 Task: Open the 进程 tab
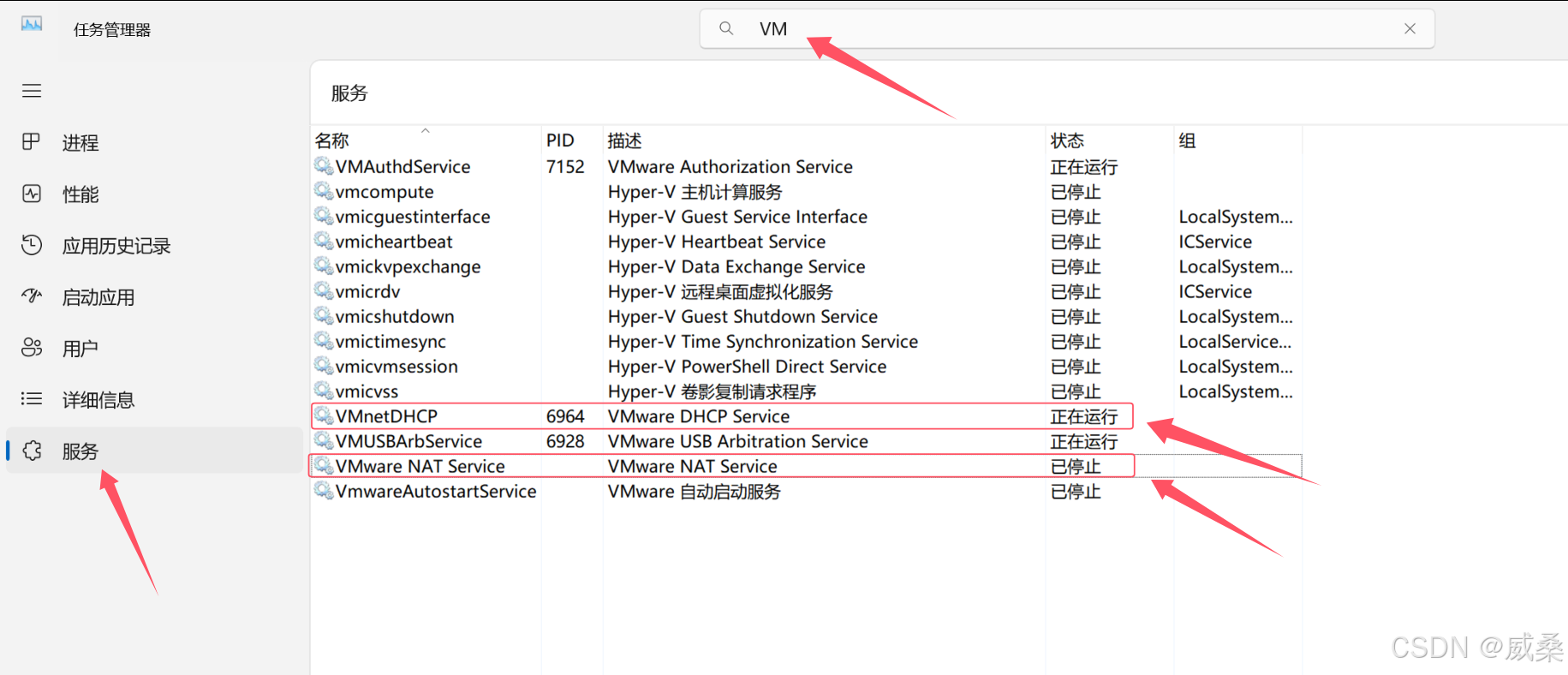tap(80, 143)
